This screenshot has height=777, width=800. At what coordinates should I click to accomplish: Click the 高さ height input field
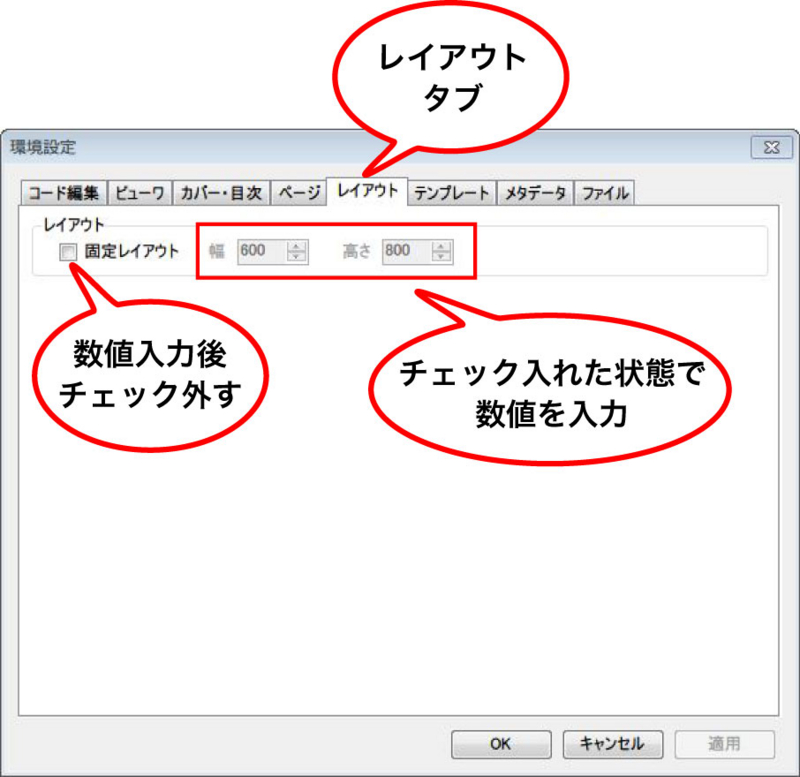point(407,252)
